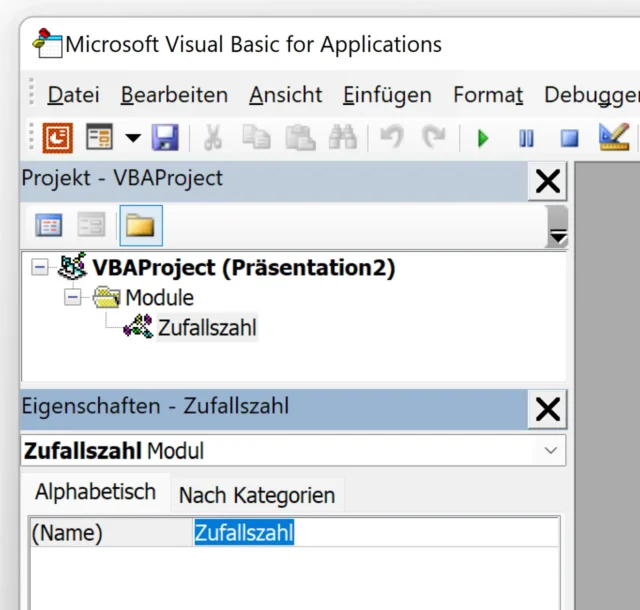Switch to the Nach Kategorien tab
This screenshot has width=640, height=610.
coord(256,495)
